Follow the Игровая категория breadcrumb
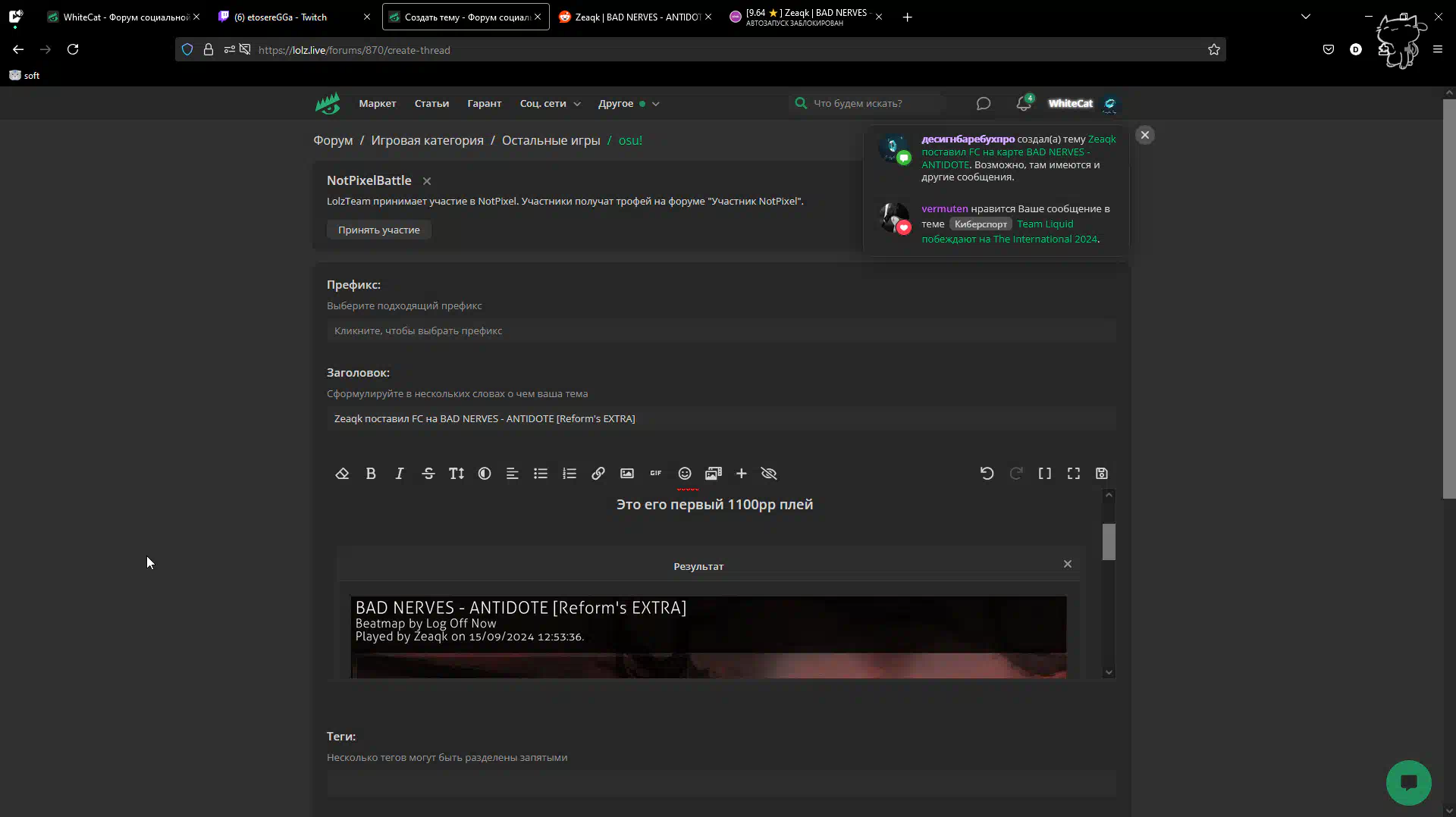The image size is (1456, 817). point(427,141)
